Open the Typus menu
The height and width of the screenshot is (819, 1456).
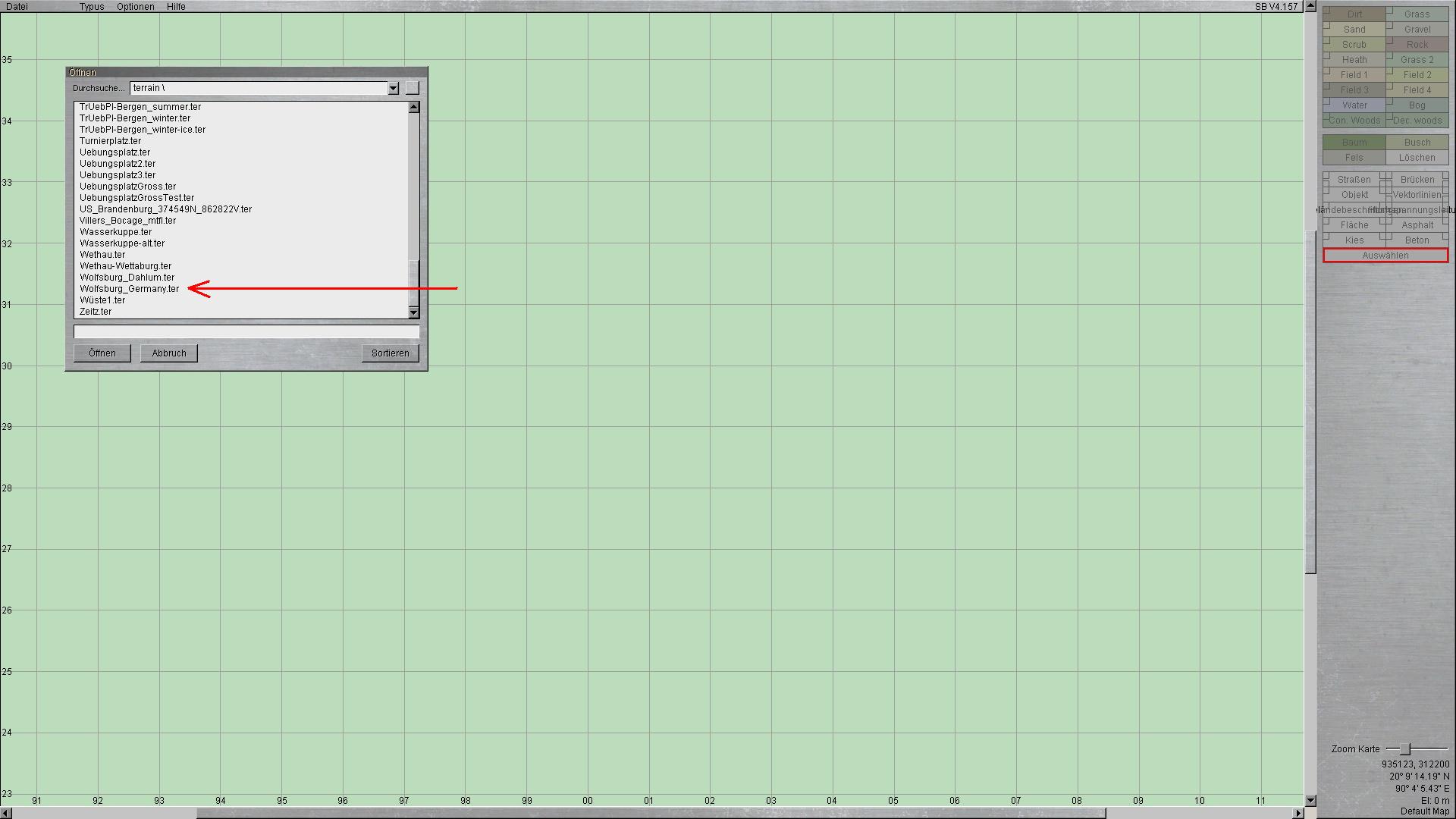pyautogui.click(x=92, y=7)
